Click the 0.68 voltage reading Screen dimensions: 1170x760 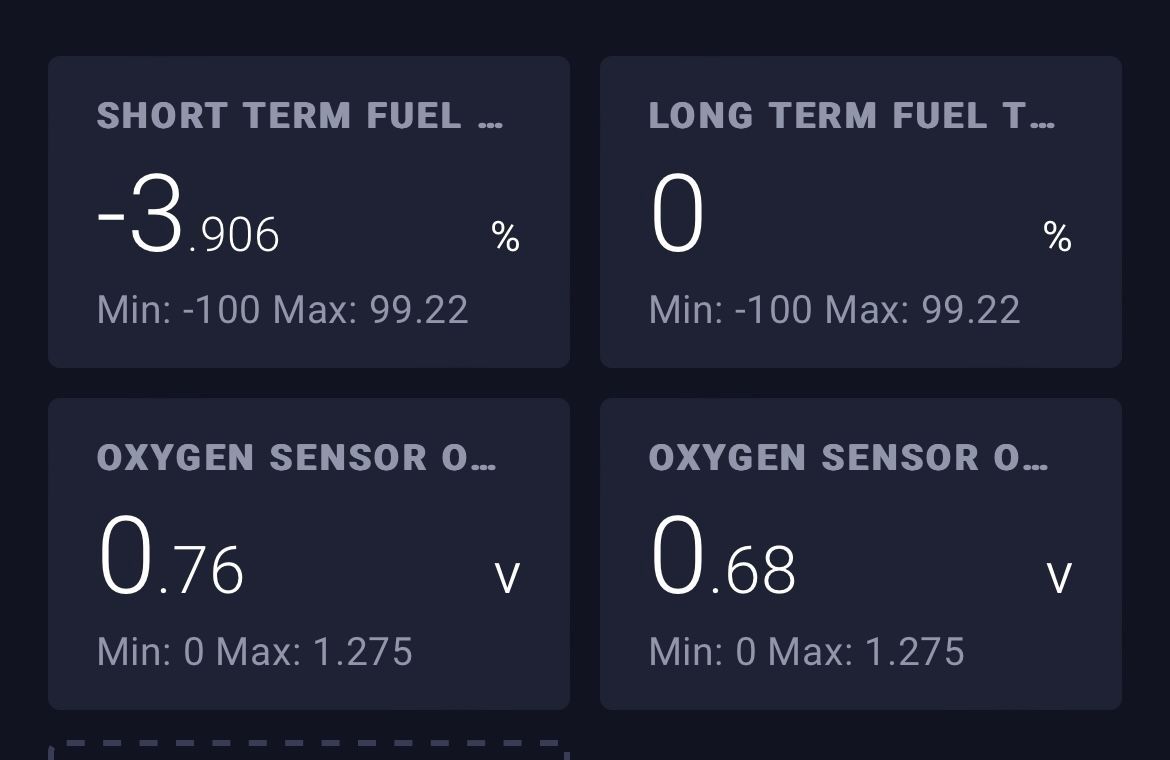click(x=723, y=556)
